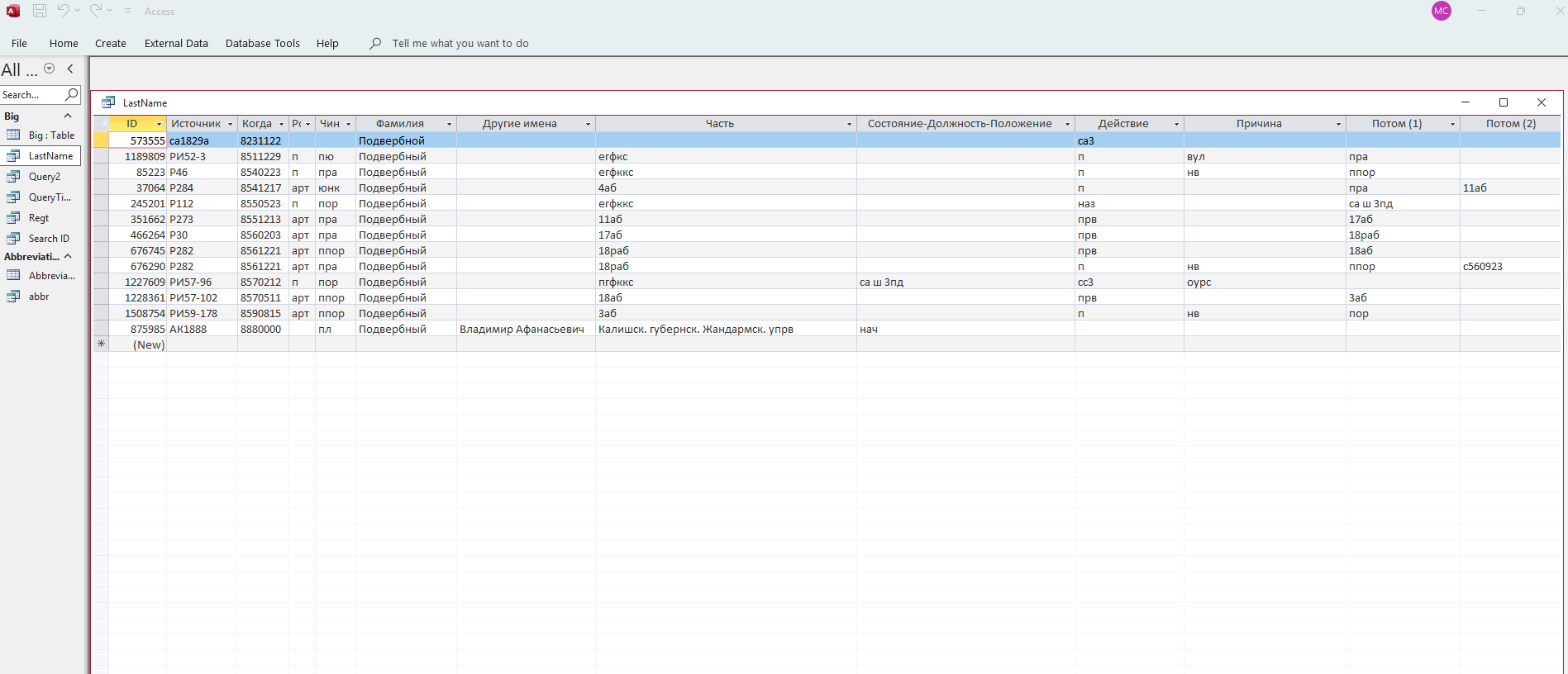Click the Tell me search magnifier icon

pos(375,43)
